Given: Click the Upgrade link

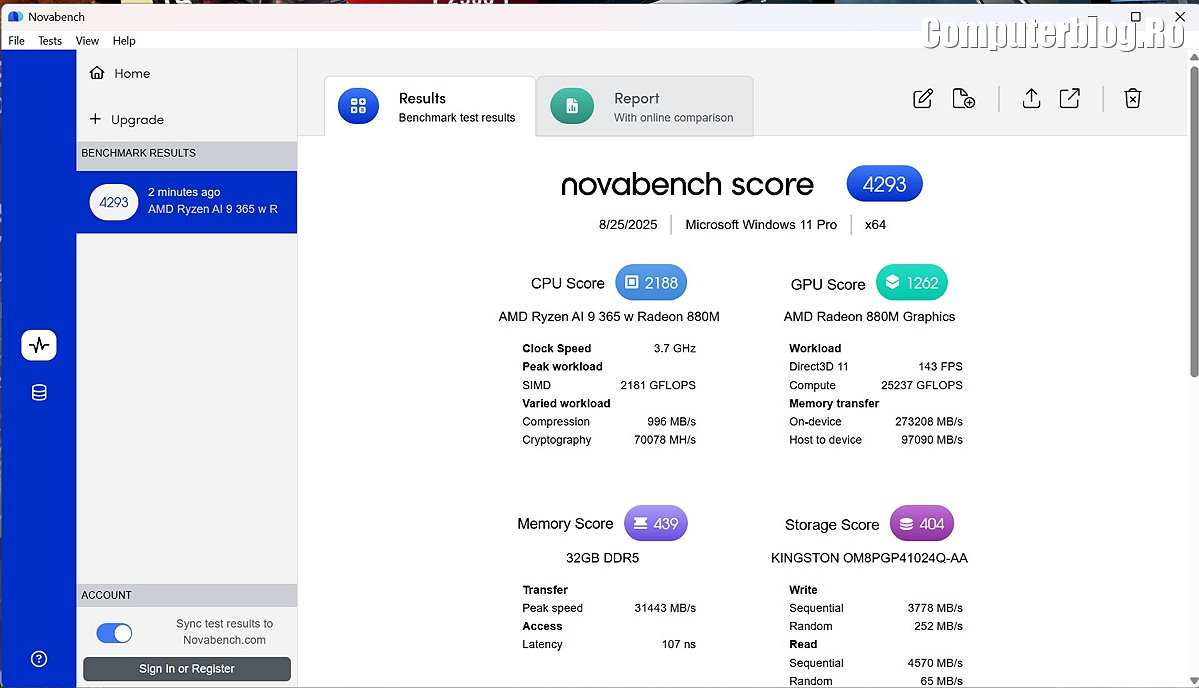Looking at the screenshot, I should pyautogui.click(x=138, y=119).
